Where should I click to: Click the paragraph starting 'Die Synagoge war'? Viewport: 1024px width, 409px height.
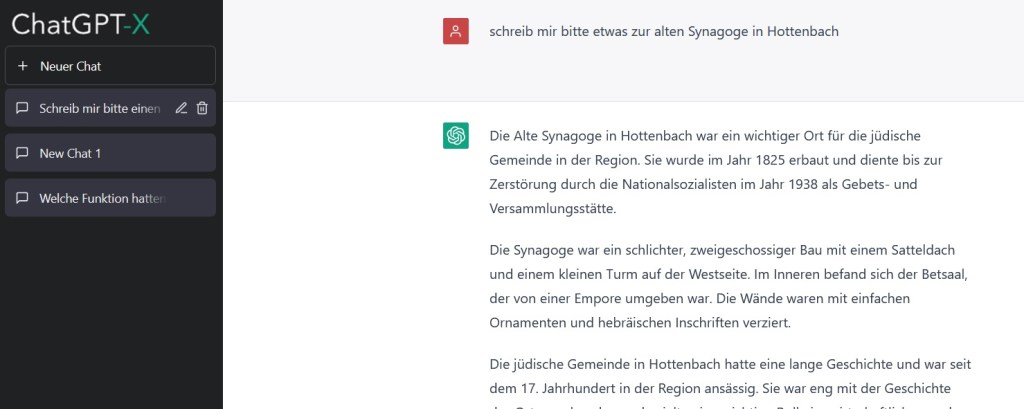[x=730, y=285]
